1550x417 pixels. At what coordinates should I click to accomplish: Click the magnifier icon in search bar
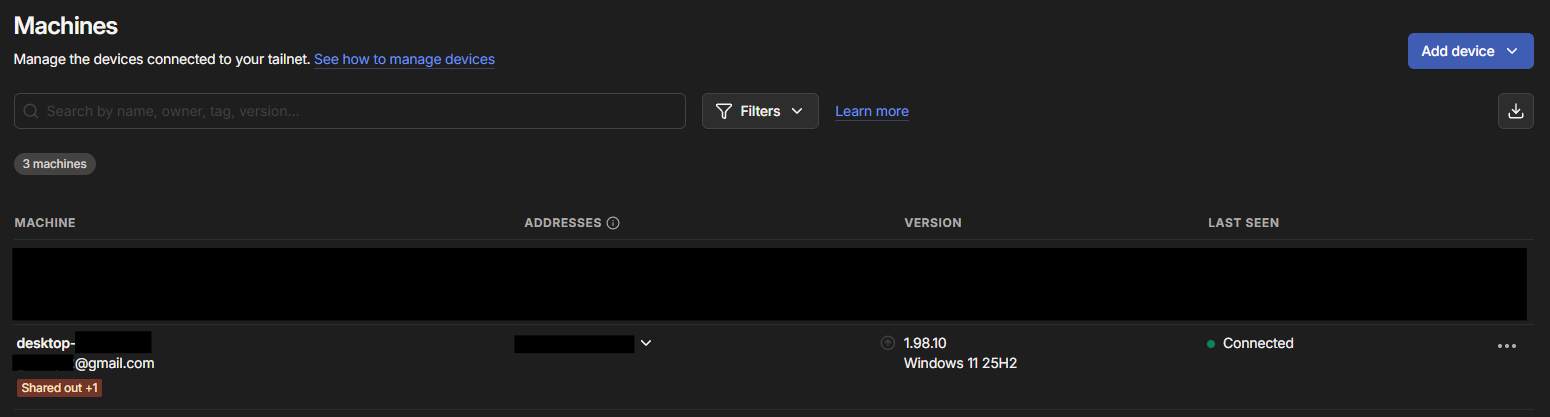(31, 111)
